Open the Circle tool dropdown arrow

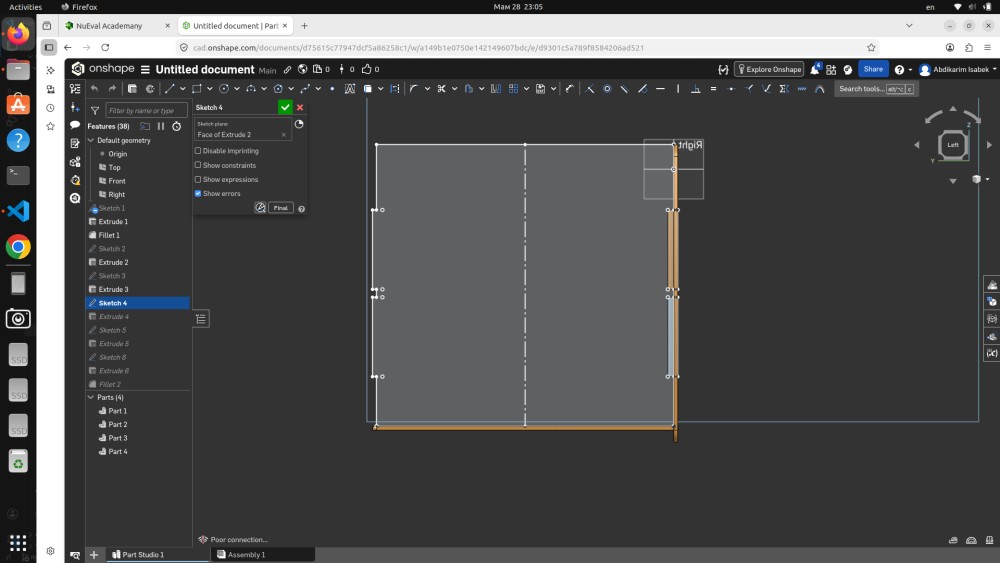click(237, 89)
